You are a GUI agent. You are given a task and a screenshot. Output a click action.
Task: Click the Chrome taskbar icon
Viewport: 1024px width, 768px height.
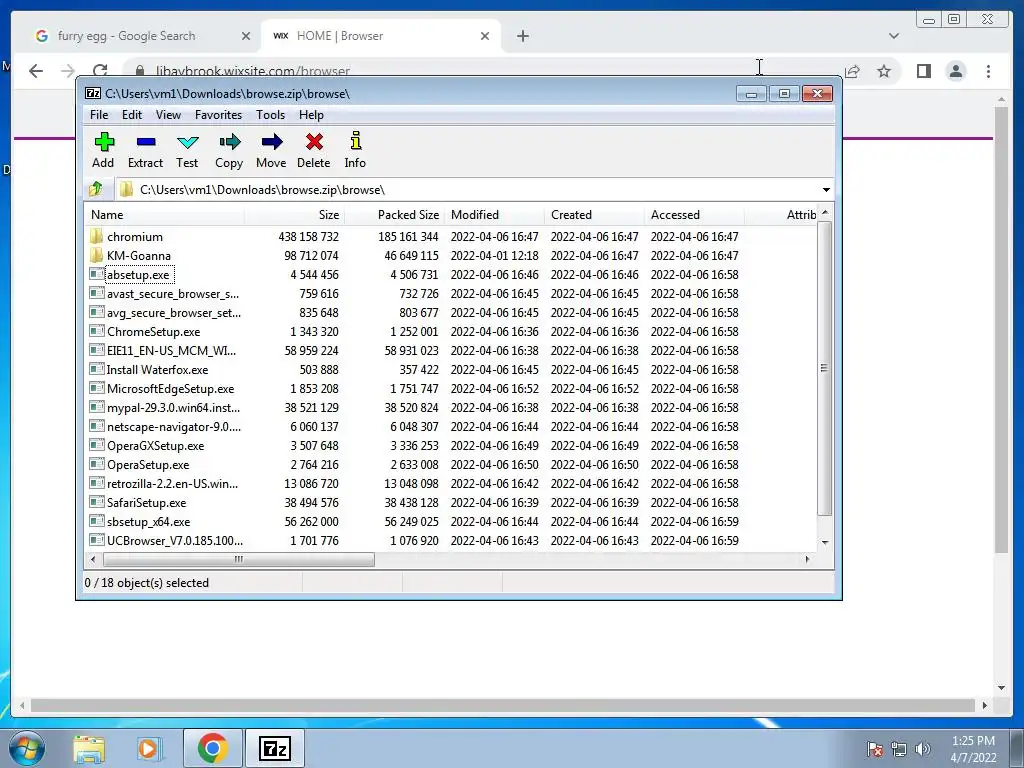click(x=212, y=748)
